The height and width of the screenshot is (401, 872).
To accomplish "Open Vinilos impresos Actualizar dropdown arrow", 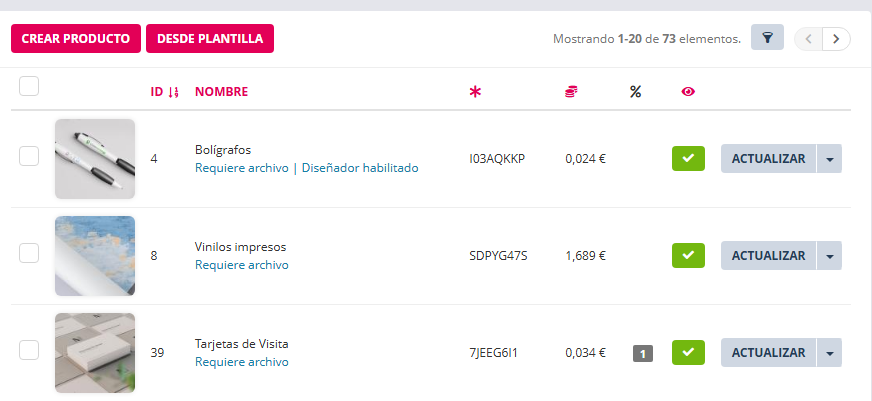I will (x=829, y=256).
